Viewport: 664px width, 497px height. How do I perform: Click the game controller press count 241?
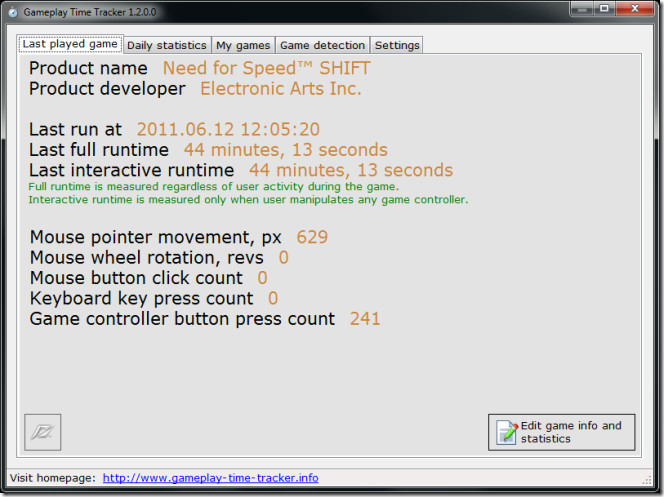[x=365, y=319]
